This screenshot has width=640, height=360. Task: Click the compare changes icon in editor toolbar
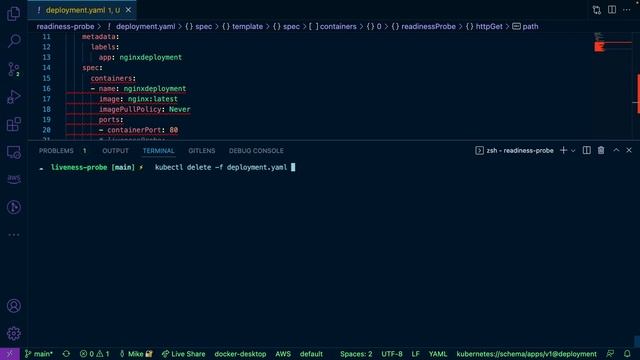click(597, 10)
